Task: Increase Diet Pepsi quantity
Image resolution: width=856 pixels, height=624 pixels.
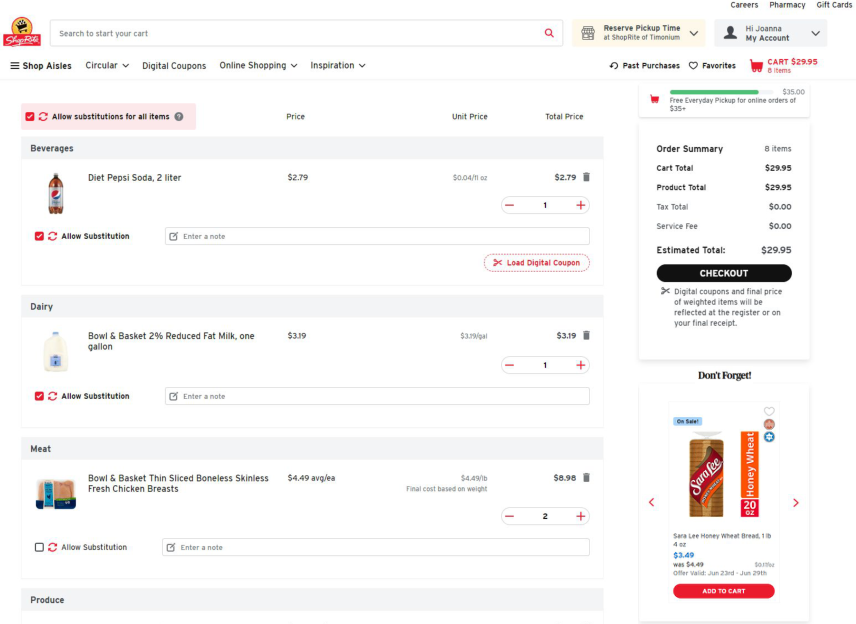Action: (580, 205)
